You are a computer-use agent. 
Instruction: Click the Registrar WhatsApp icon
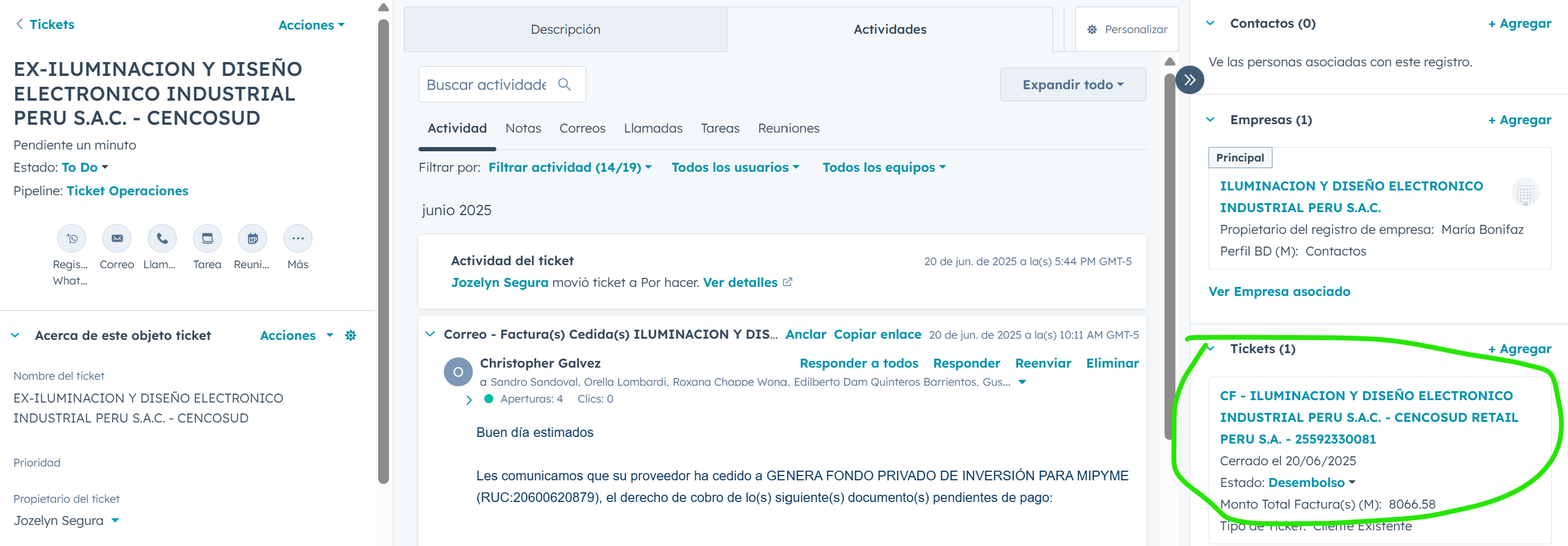pyautogui.click(x=72, y=238)
